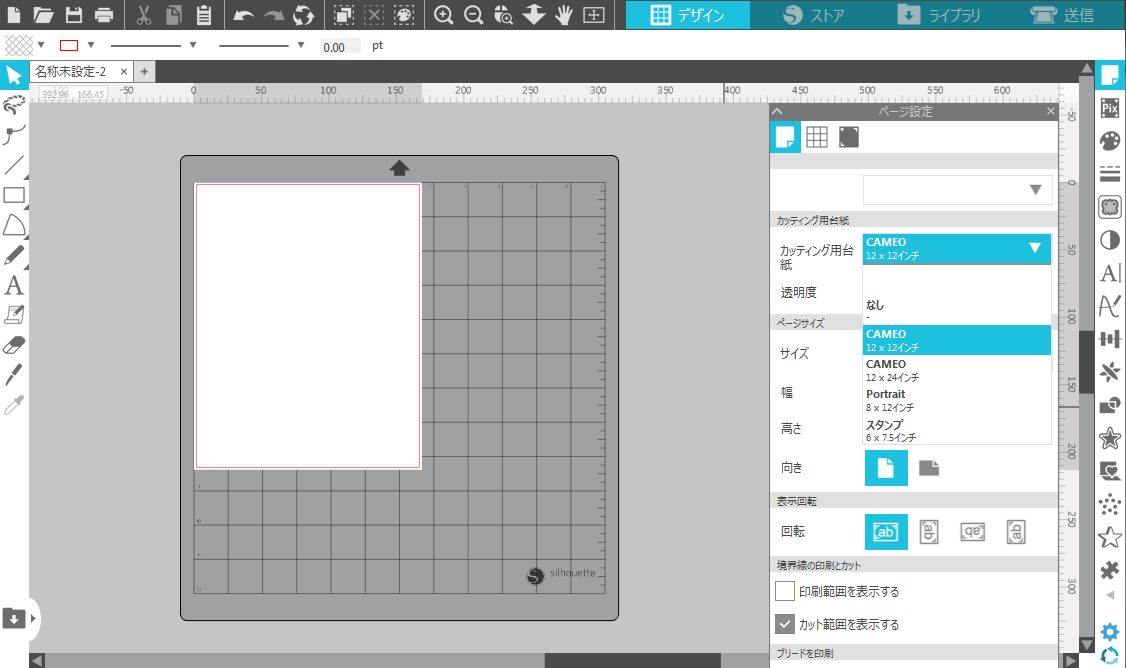Open the Pix panel in right sidebar

[1109, 108]
